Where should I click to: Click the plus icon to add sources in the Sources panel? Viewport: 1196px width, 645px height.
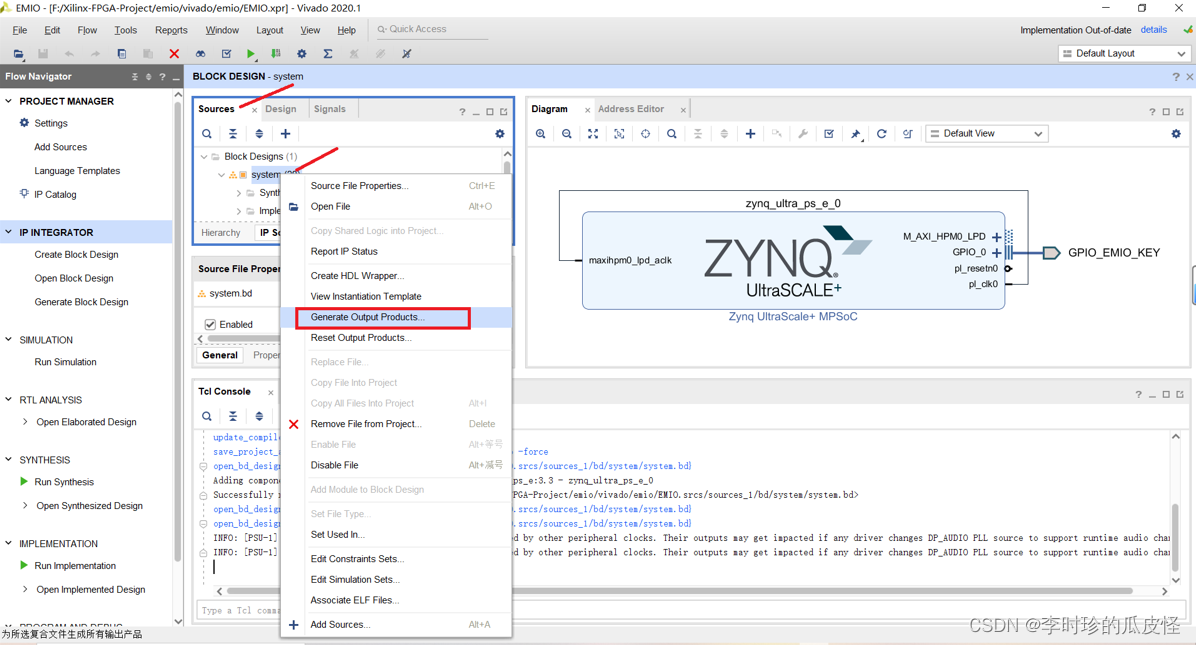(x=285, y=133)
